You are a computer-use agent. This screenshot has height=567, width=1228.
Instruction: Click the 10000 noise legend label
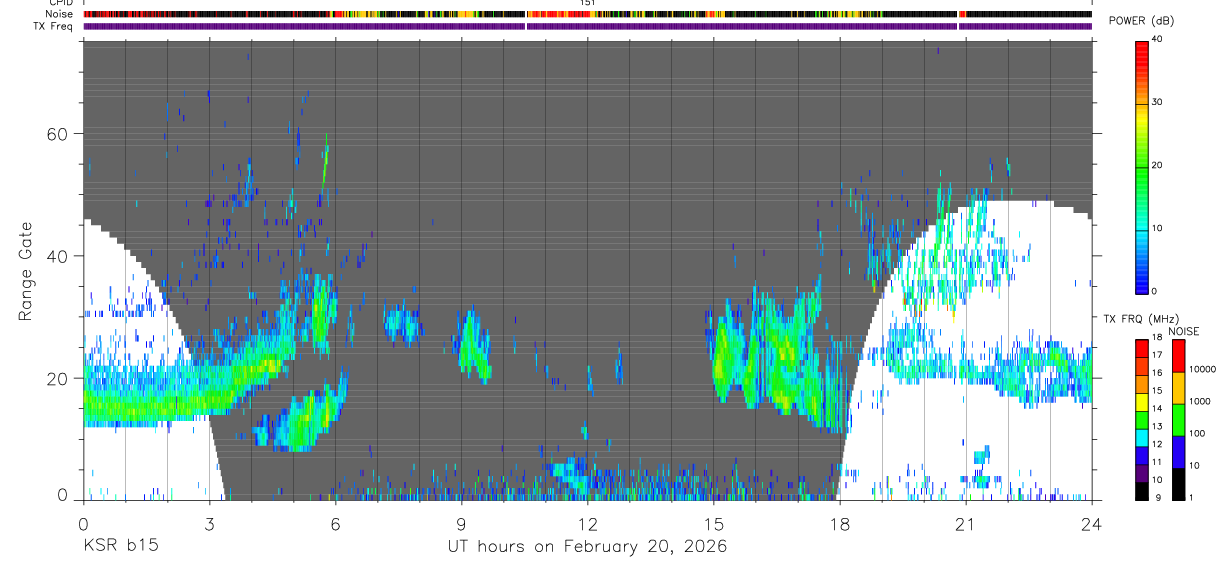pos(1201,370)
